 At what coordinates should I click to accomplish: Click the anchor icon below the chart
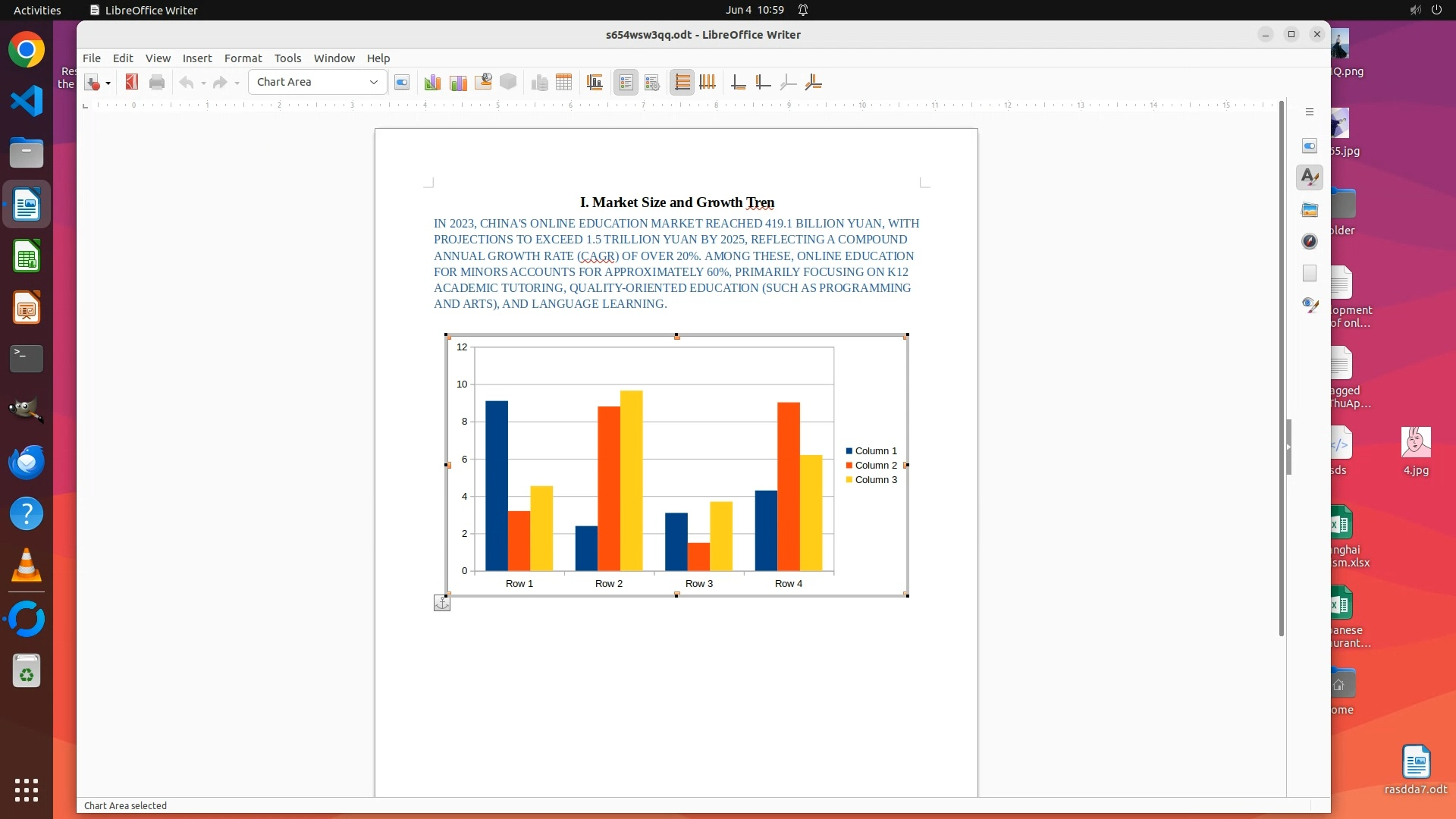tap(442, 603)
